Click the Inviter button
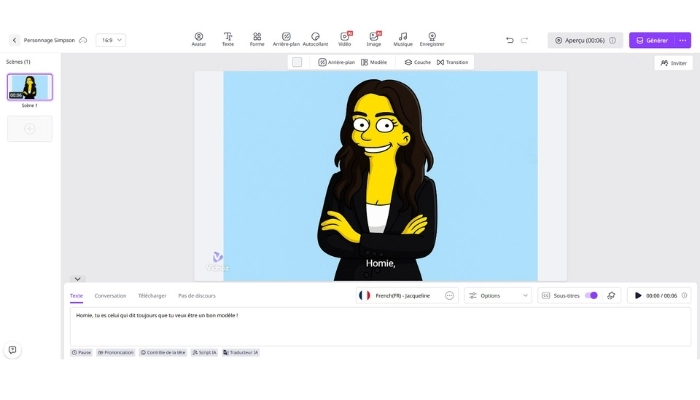 [x=674, y=63]
